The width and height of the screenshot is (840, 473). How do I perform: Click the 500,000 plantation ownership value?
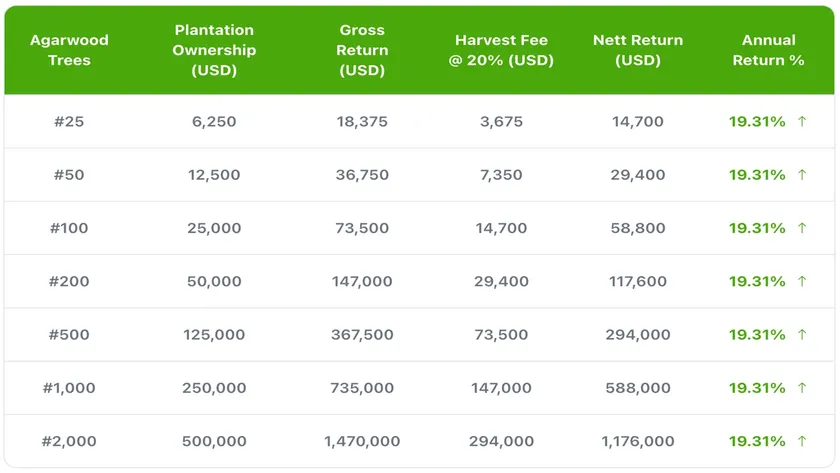point(214,441)
